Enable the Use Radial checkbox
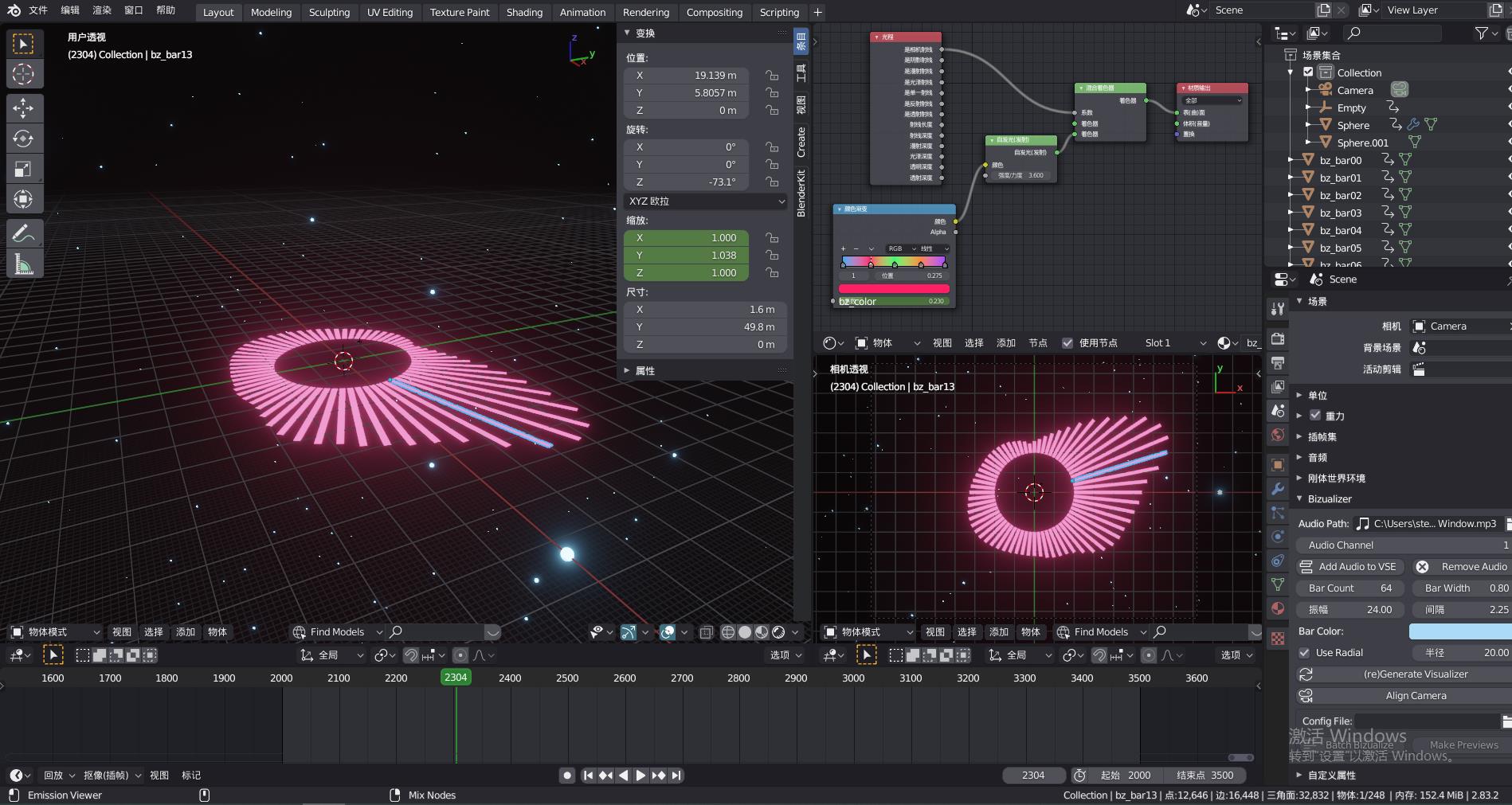 point(1305,652)
